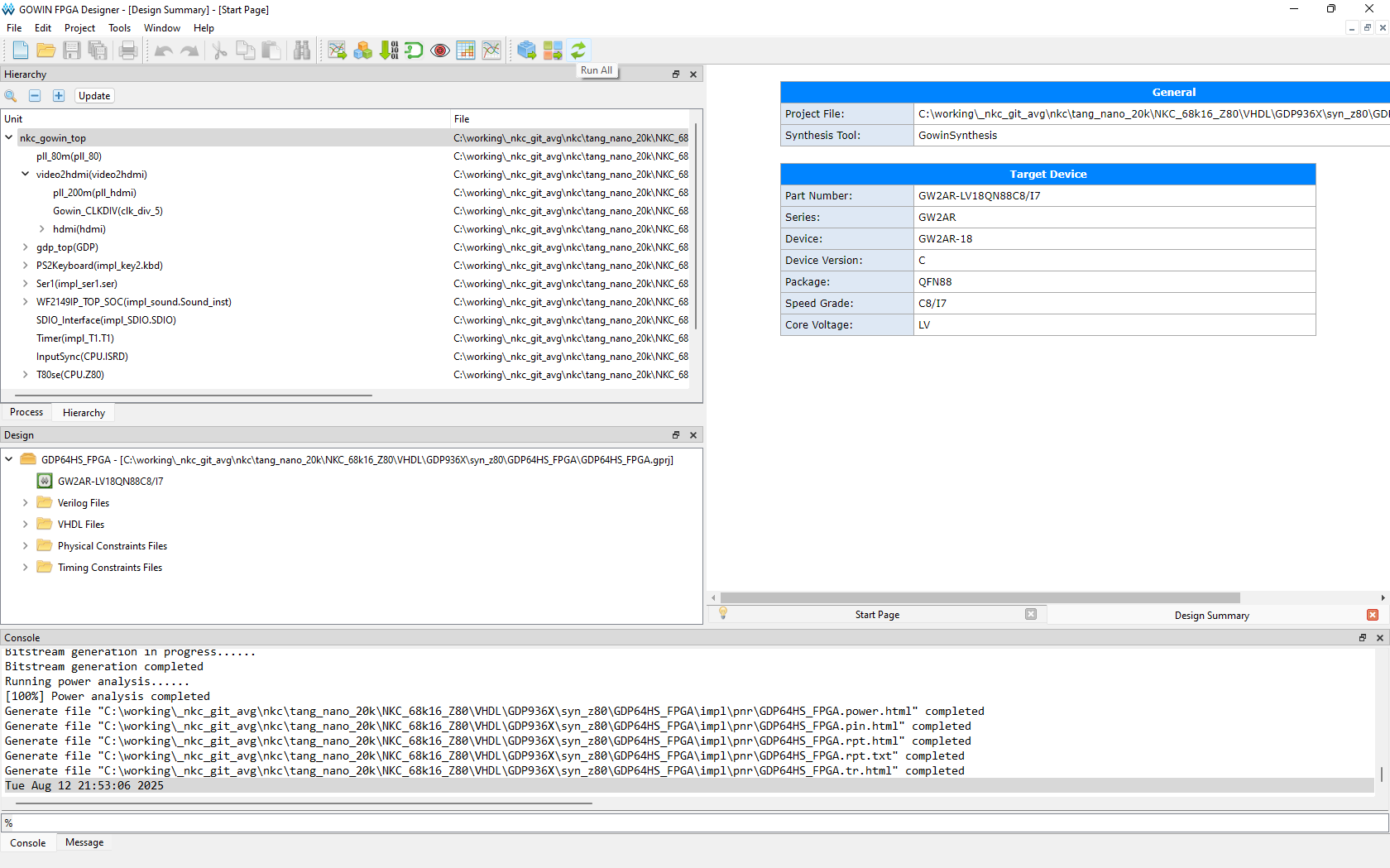Open the grid chart floorplanner tool
The image size is (1390, 868).
(466, 50)
